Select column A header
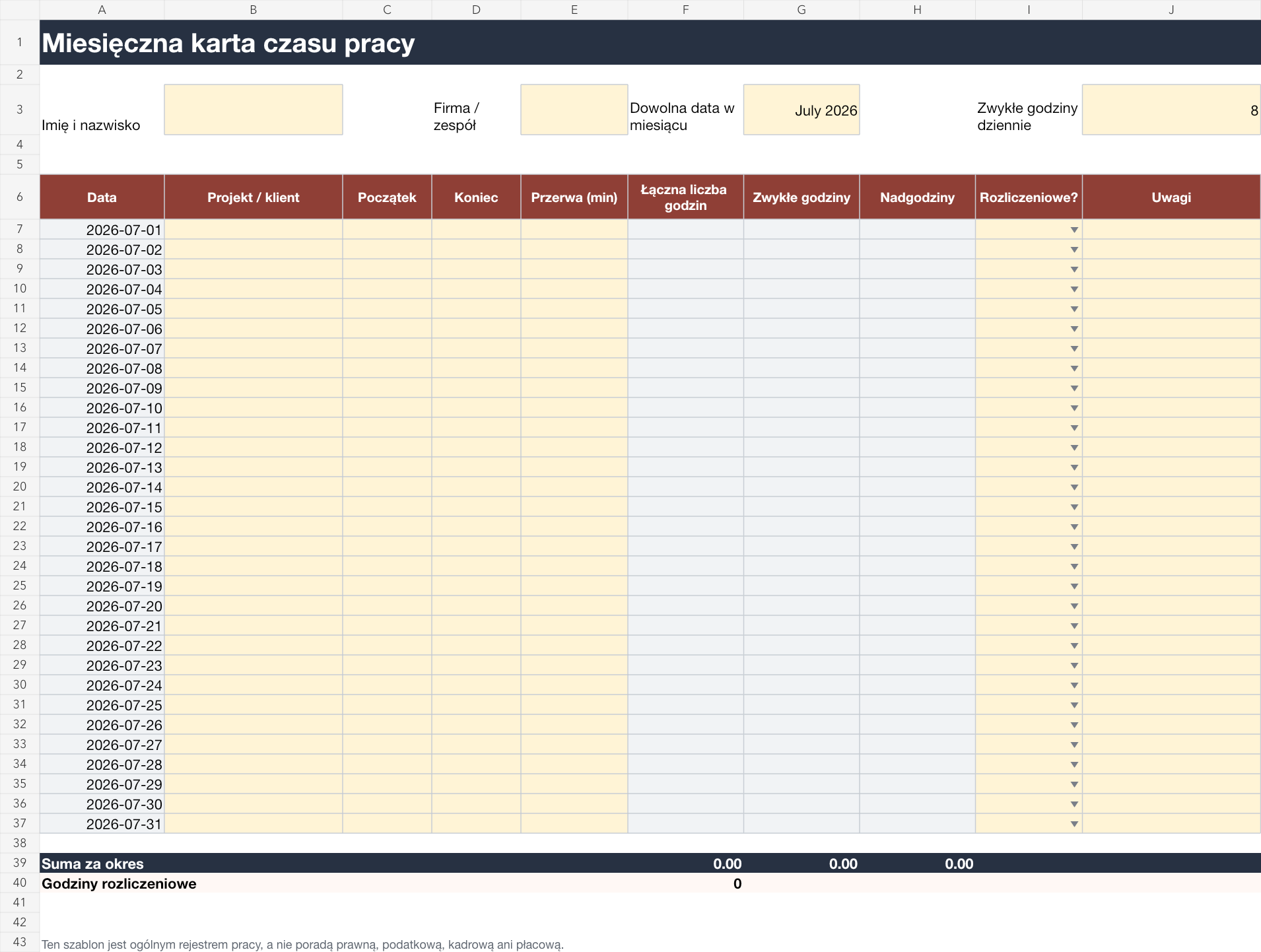This screenshot has width=1261, height=952. [x=102, y=10]
